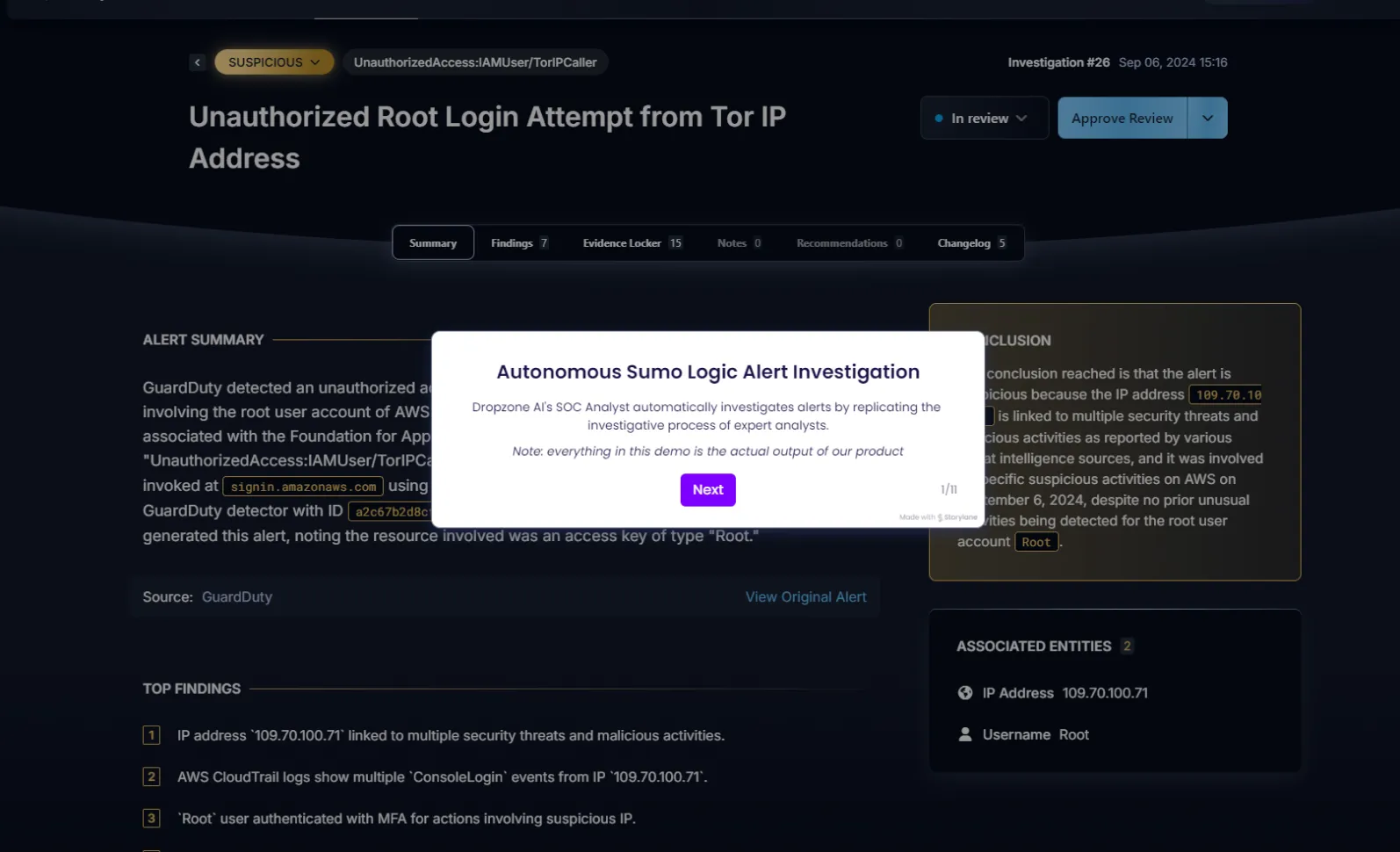Image resolution: width=1400 pixels, height=852 pixels.
Task: Click the UnauthorizedAccess:IAMUser/TorIPCaller tag
Action: 475,62
